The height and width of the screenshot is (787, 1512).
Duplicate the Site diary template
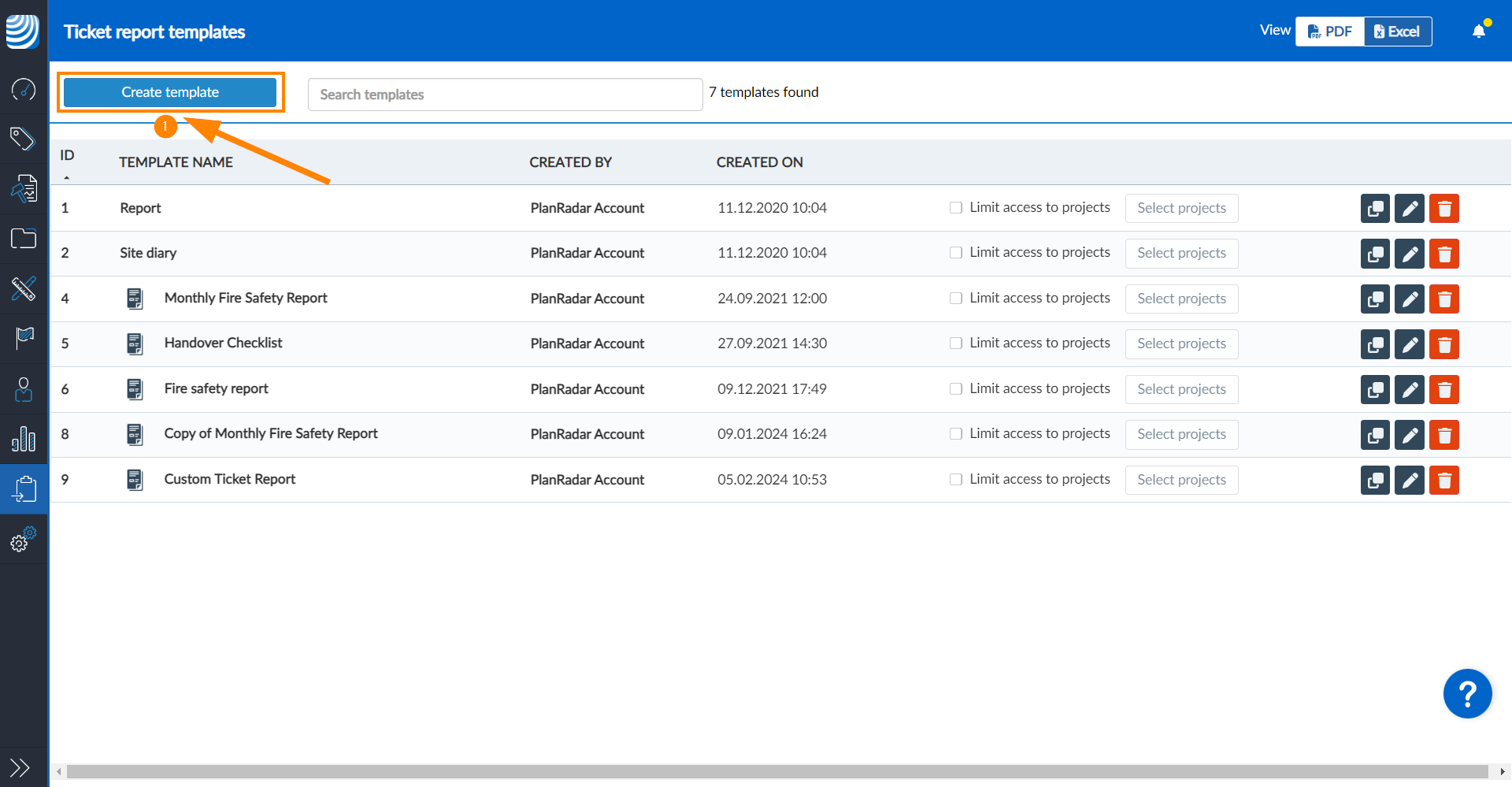point(1374,254)
